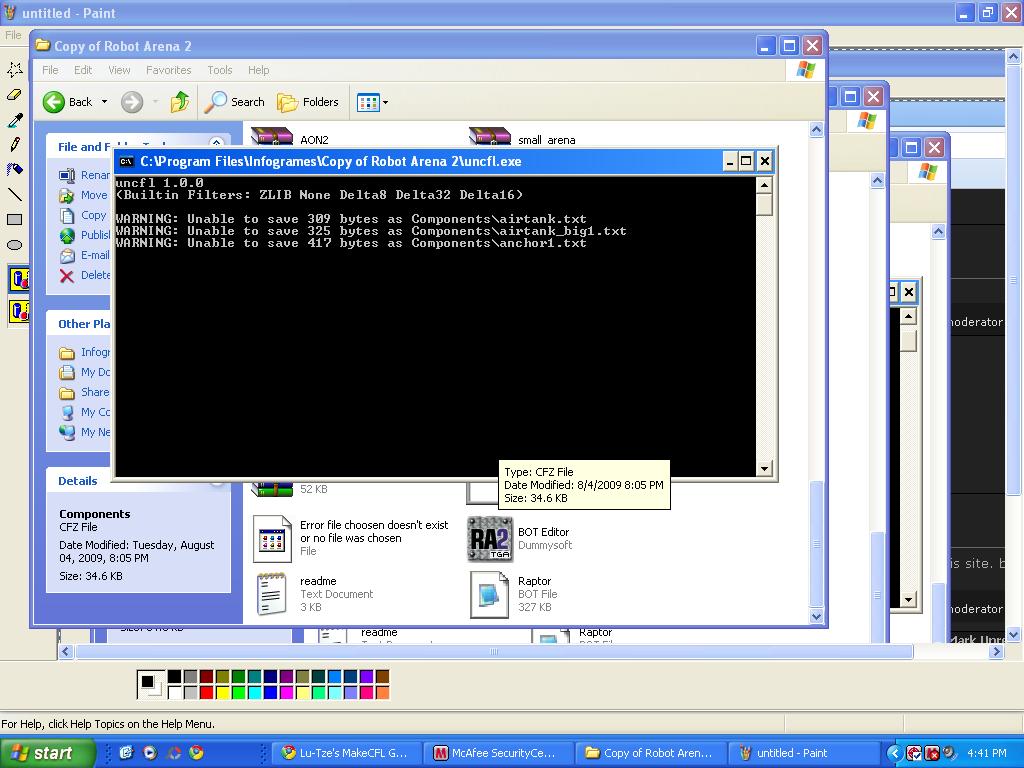Screen dimensions: 1024x768
Task: Select the Line tool in Paint
Action: (15, 194)
